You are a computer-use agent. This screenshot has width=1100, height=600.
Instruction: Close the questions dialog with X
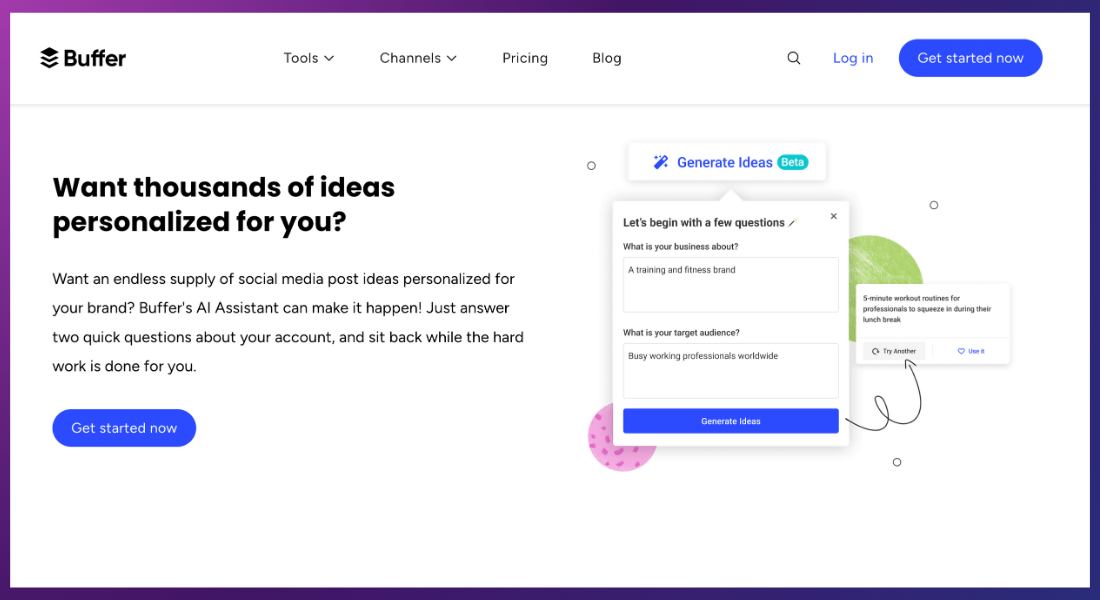click(833, 216)
